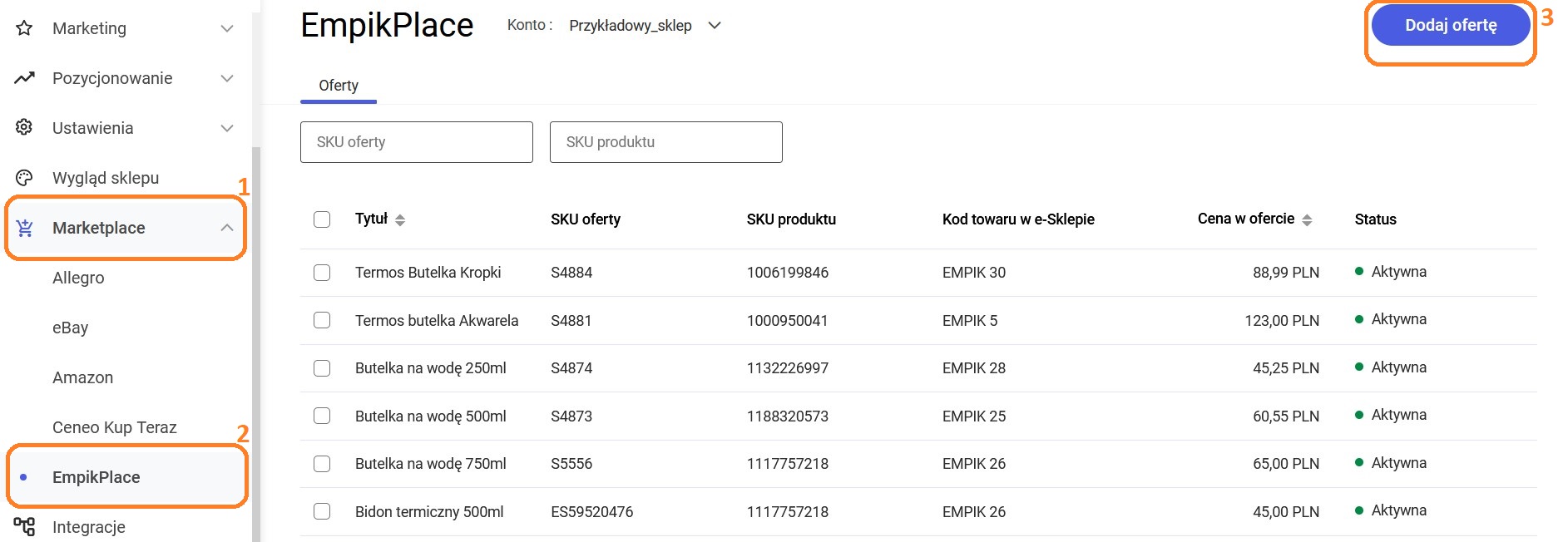
Task: Click offer SKU ES59520476
Action: tap(592, 511)
